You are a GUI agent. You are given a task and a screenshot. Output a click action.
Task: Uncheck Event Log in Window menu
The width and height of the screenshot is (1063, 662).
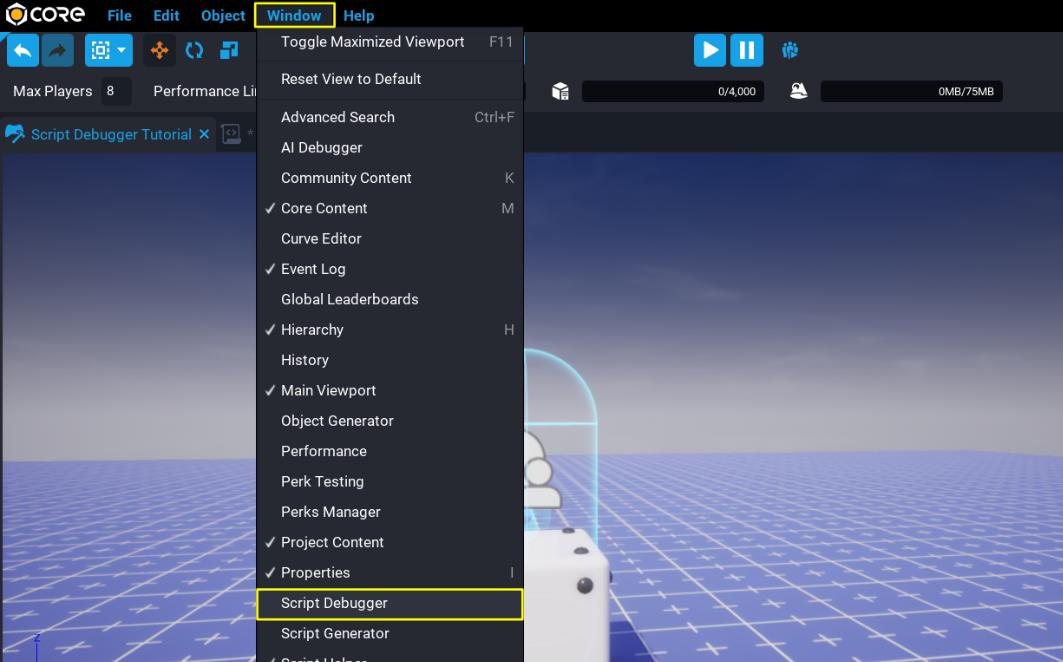tap(313, 269)
